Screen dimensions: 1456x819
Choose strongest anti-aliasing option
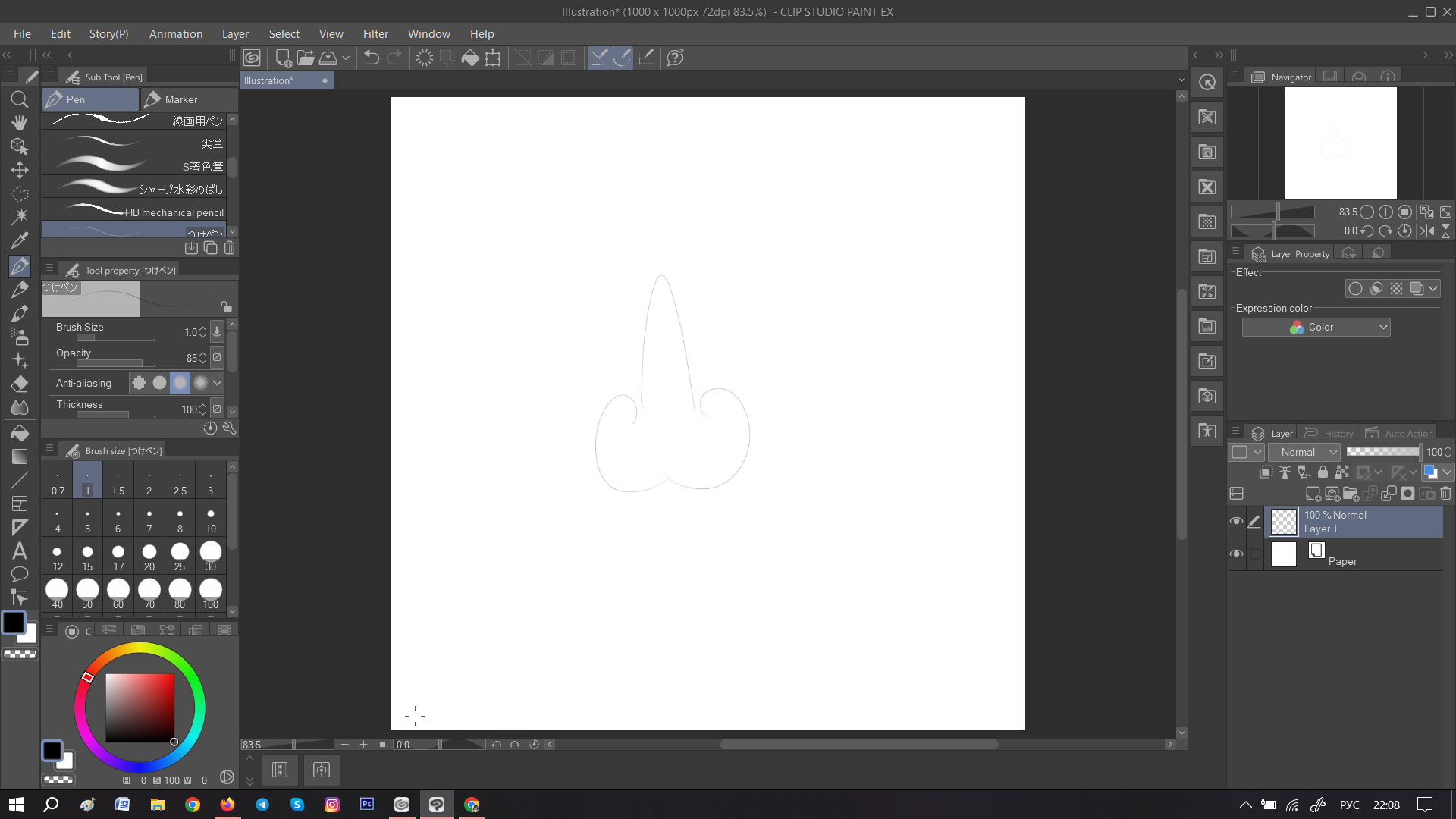[x=200, y=383]
